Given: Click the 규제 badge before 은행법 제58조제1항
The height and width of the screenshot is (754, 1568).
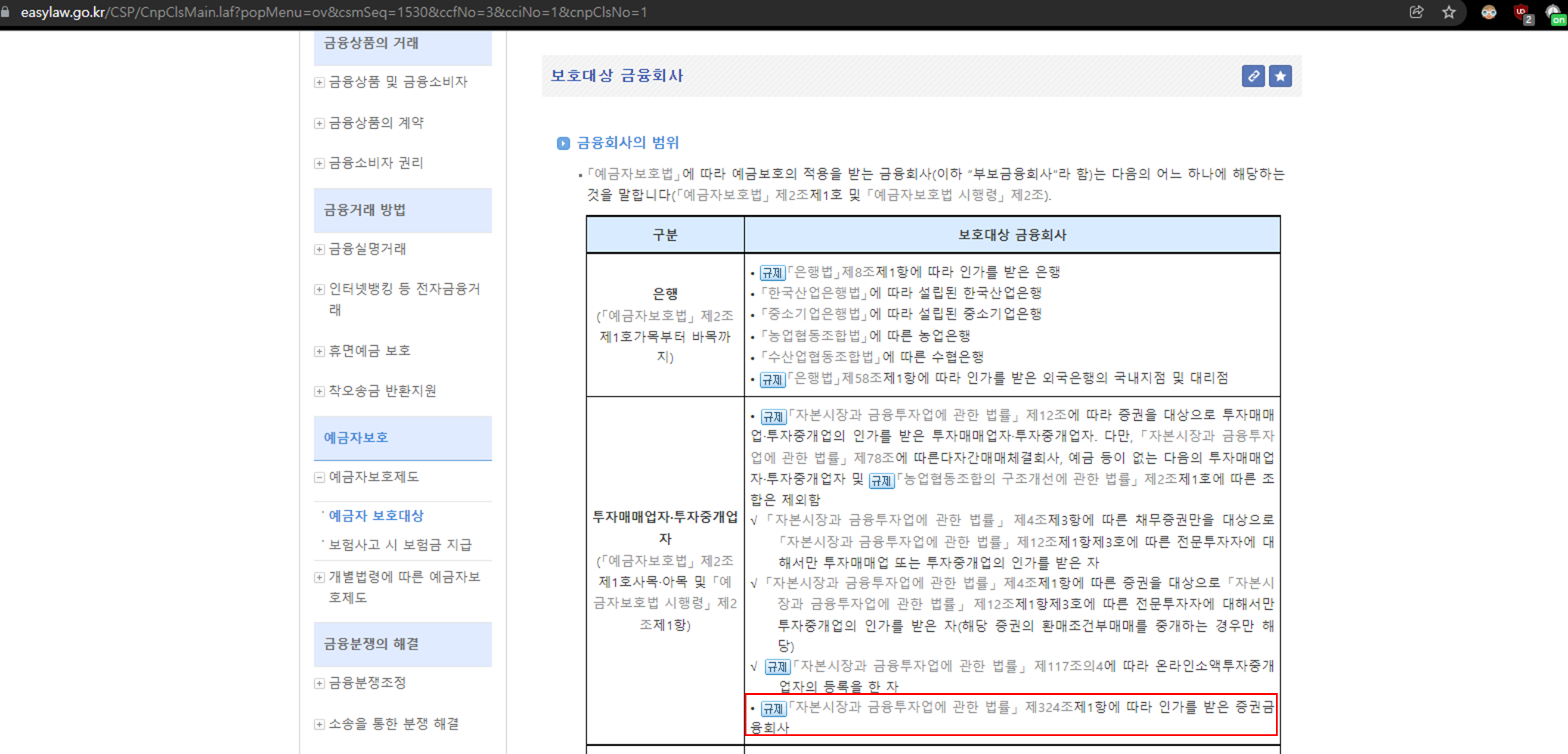Looking at the screenshot, I should (x=772, y=379).
